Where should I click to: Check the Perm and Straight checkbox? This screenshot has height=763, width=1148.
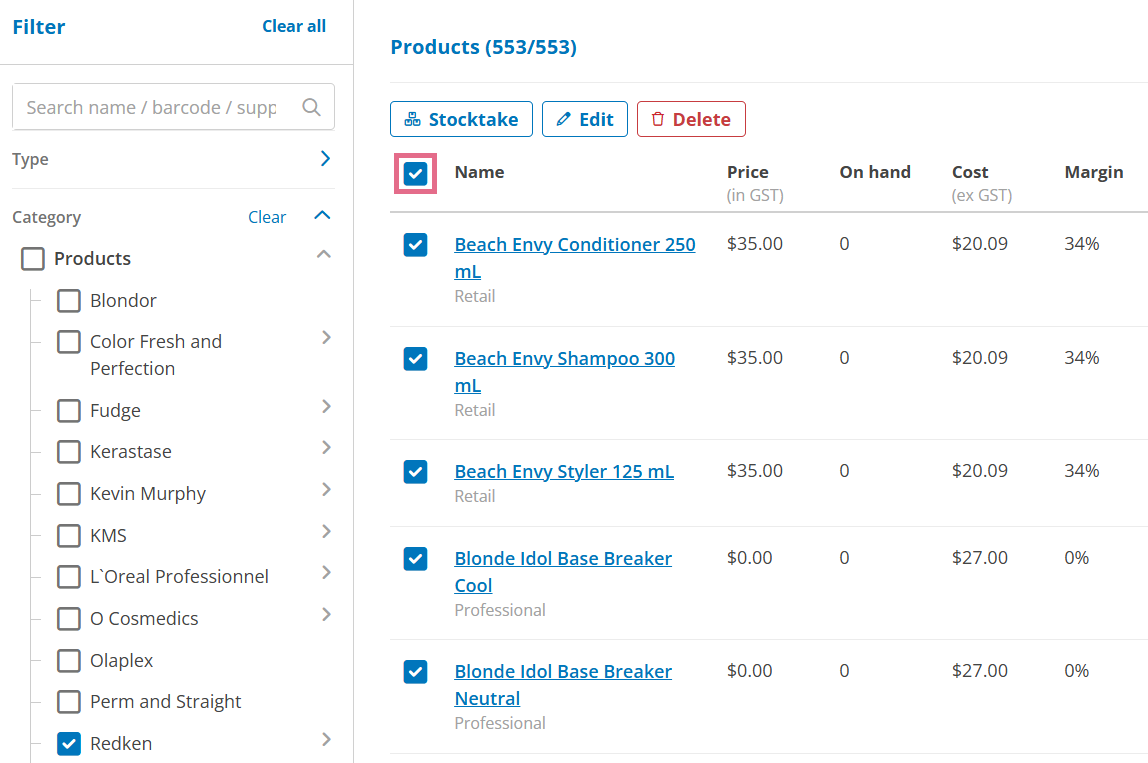[69, 701]
